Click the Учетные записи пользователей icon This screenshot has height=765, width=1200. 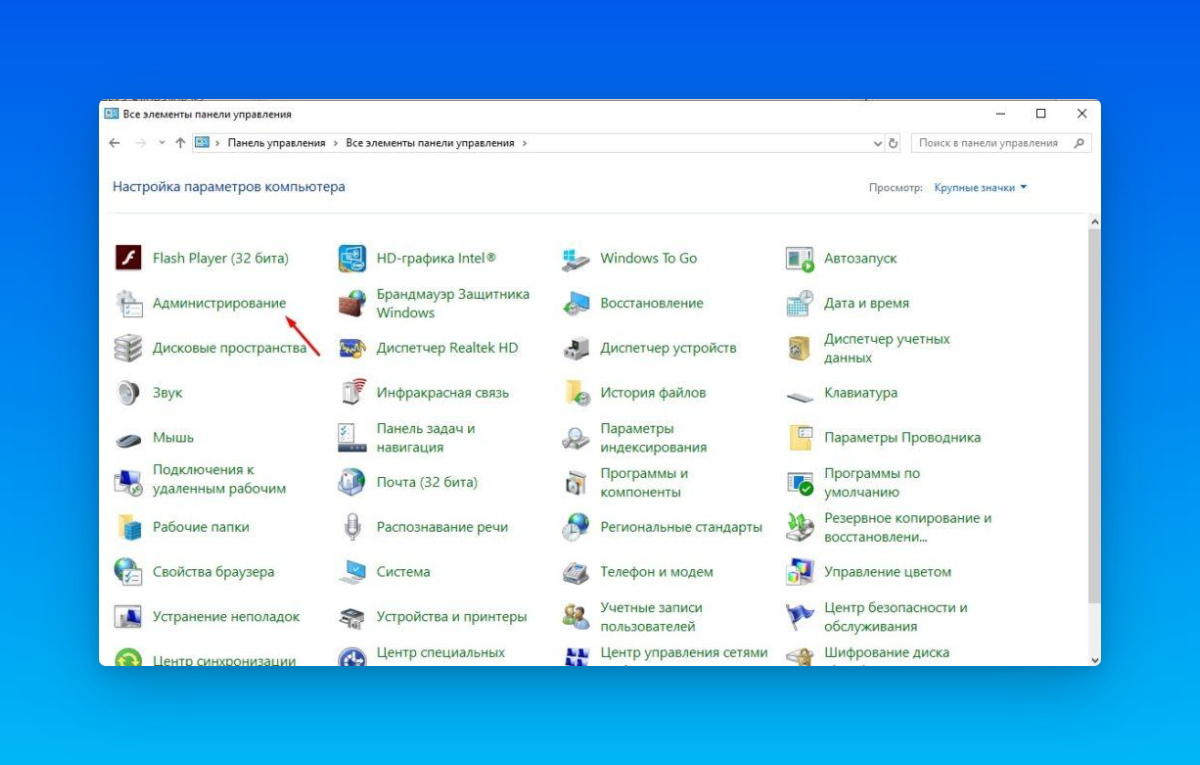coord(576,617)
